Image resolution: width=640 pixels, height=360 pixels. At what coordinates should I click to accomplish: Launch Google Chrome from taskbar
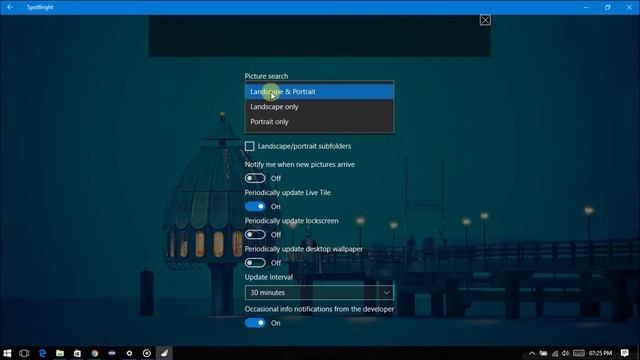click(x=95, y=353)
